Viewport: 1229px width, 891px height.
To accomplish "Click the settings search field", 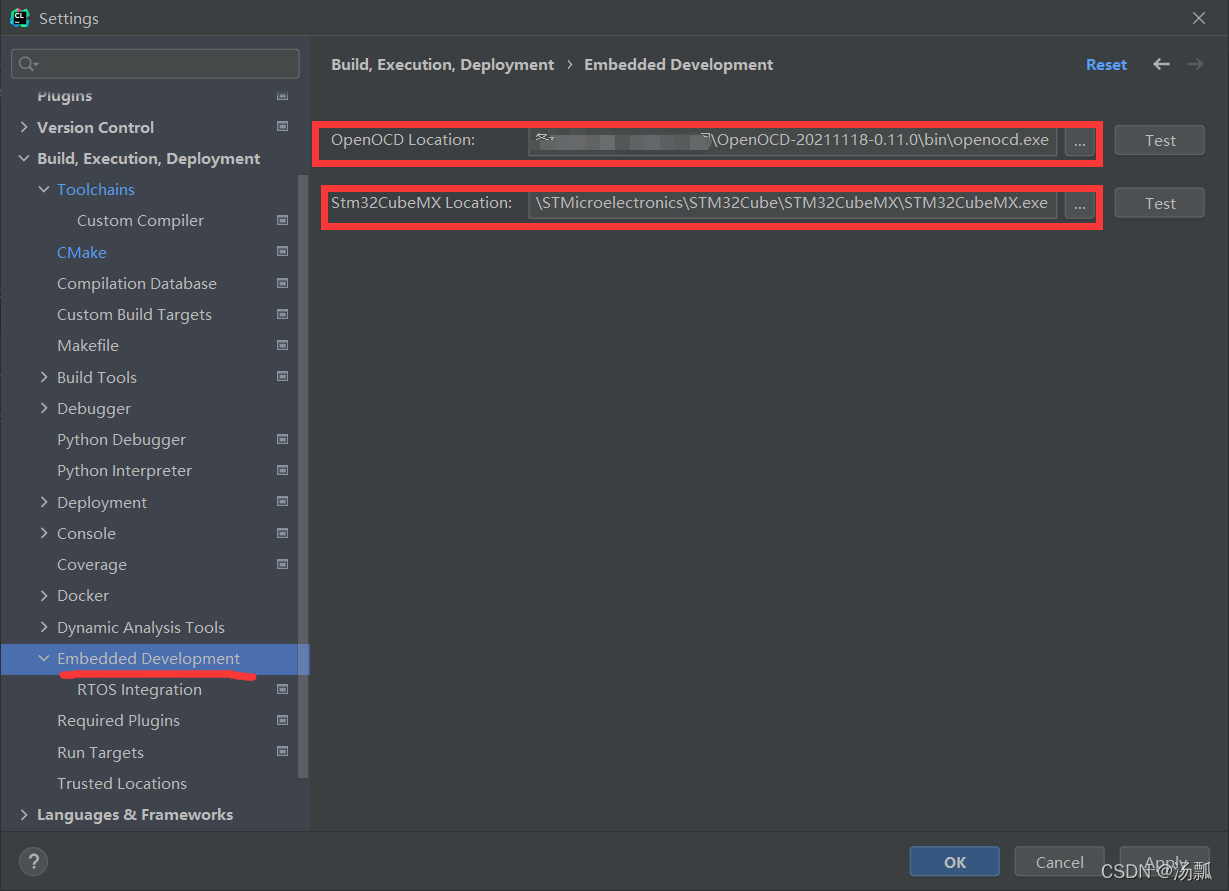I will (x=156, y=64).
